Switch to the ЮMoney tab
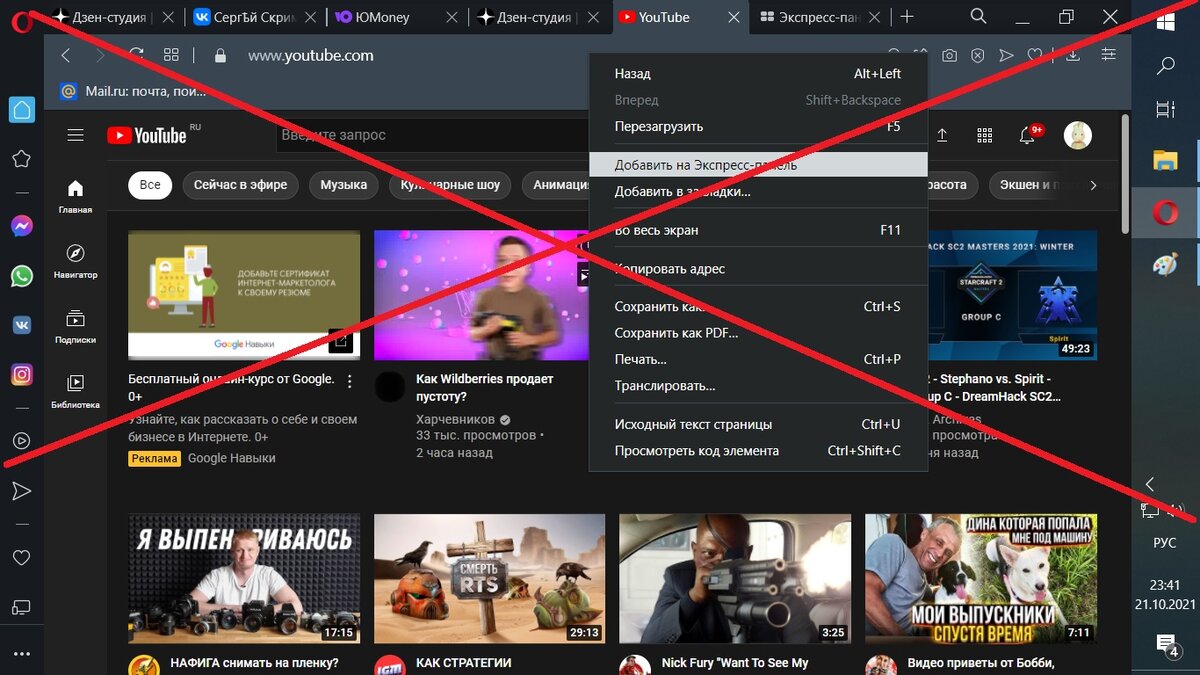Screen dimensions: 1200x675 click(x=397, y=17)
